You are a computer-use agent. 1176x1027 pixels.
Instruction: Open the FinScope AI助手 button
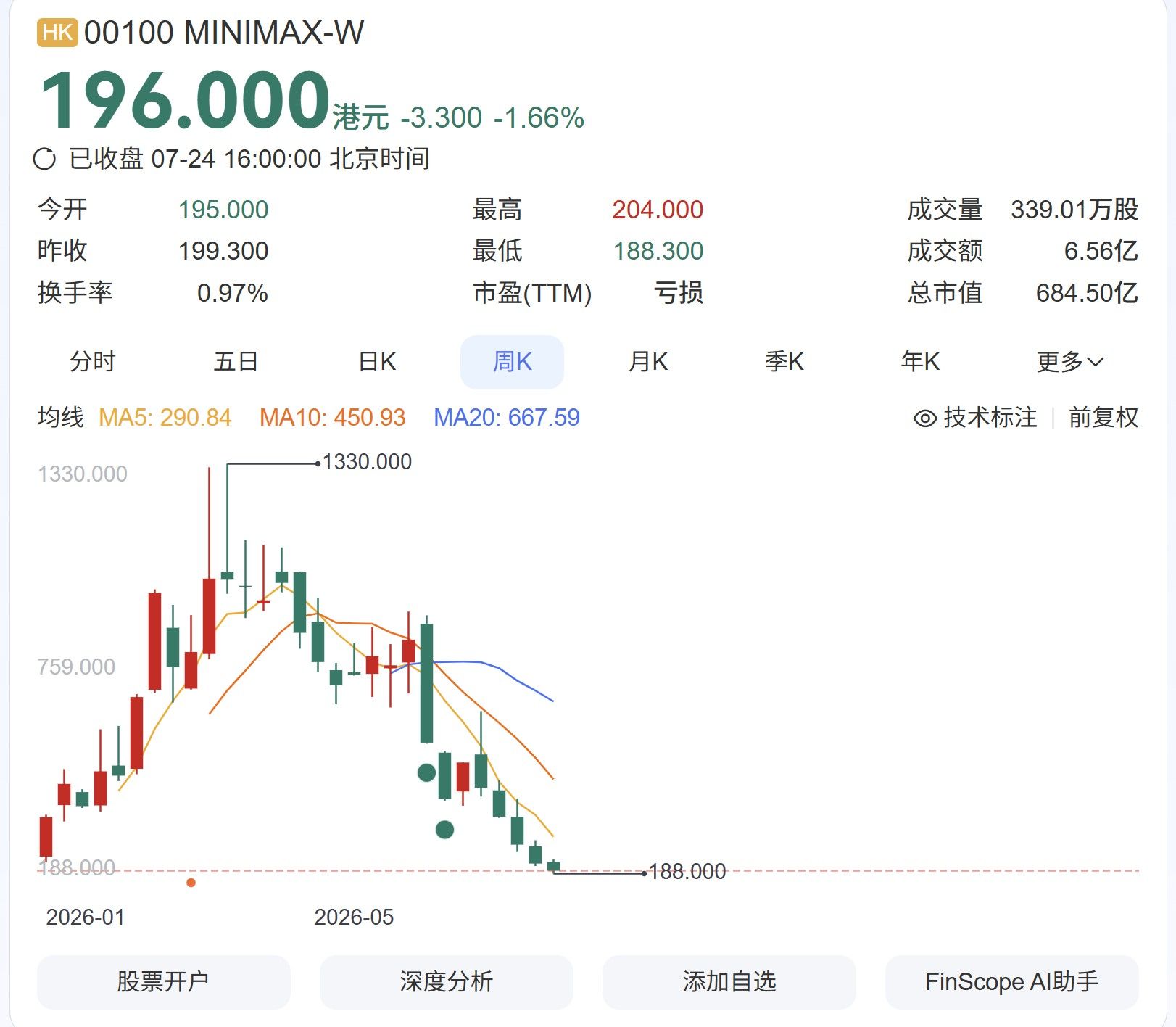1012,982
